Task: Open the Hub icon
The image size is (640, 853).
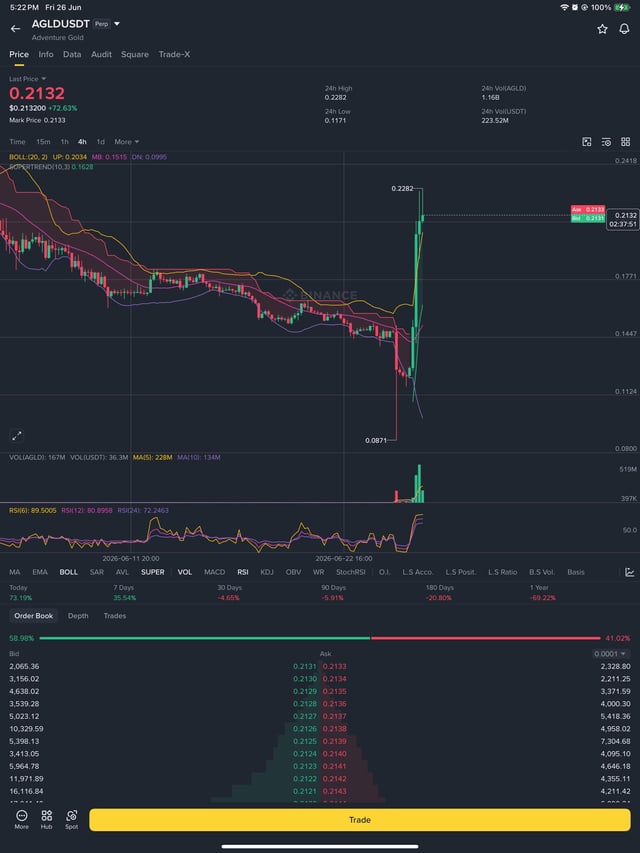Action: coord(47,819)
